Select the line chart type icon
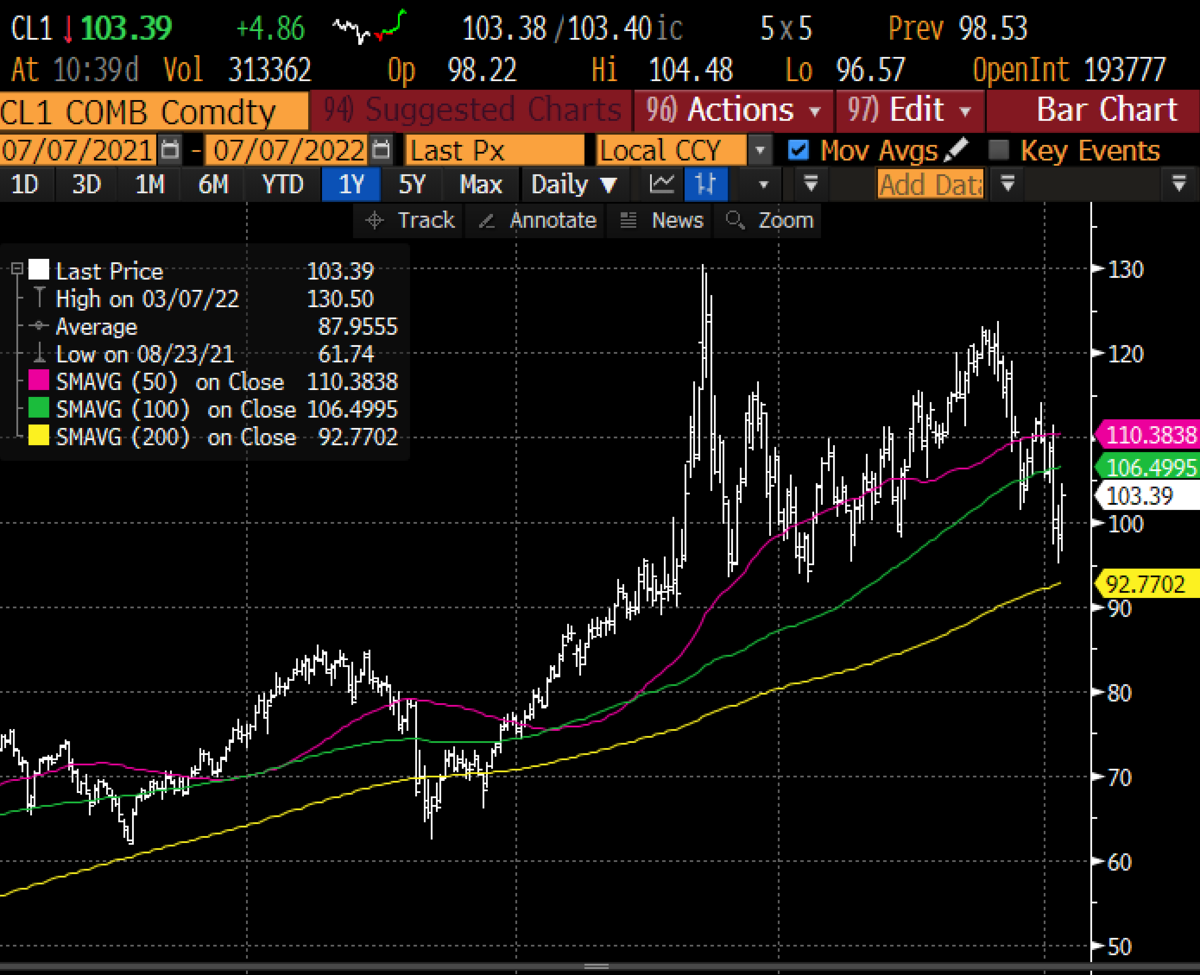1200x975 pixels. click(662, 184)
